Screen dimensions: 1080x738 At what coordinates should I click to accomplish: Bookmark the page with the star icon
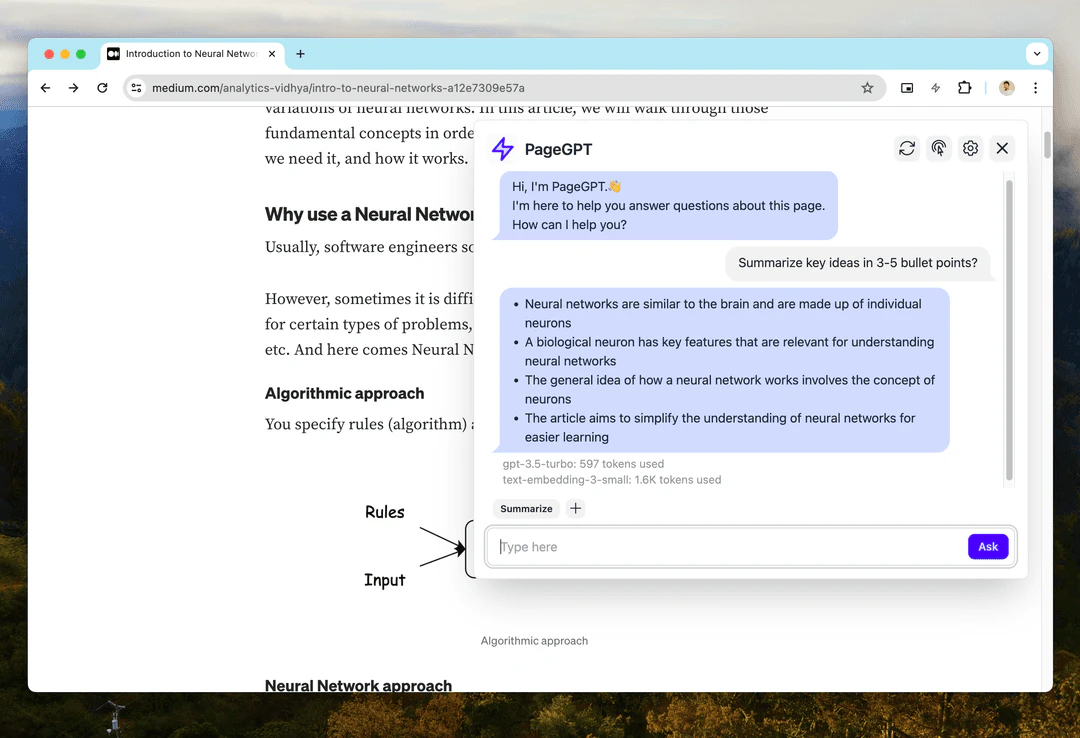[x=867, y=88]
